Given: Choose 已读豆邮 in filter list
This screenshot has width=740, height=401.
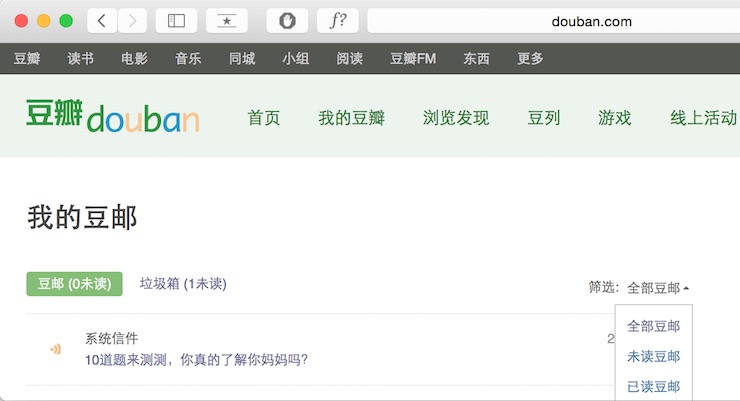Looking at the screenshot, I should [x=654, y=386].
